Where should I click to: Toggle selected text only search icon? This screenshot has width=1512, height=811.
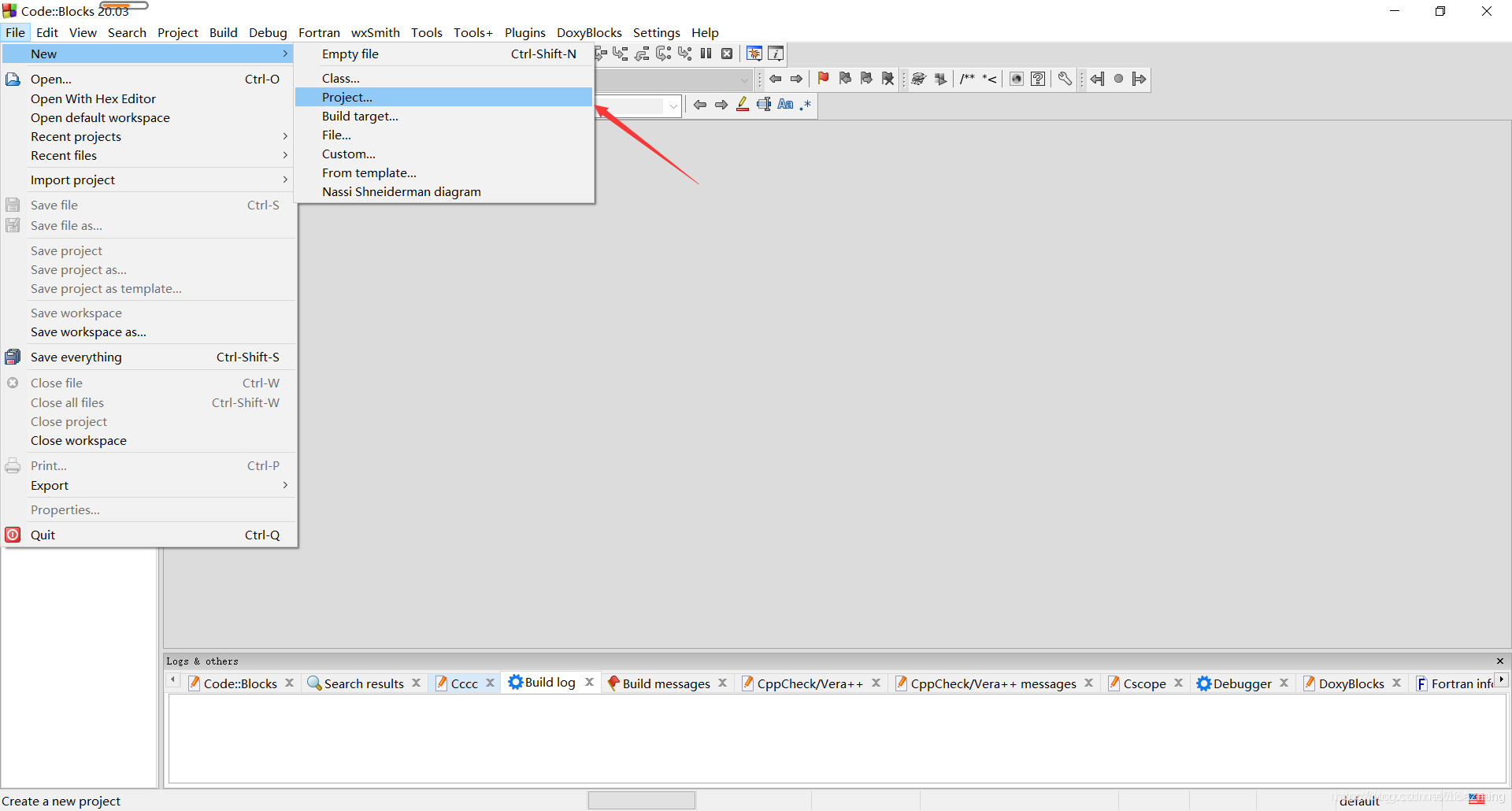(764, 105)
